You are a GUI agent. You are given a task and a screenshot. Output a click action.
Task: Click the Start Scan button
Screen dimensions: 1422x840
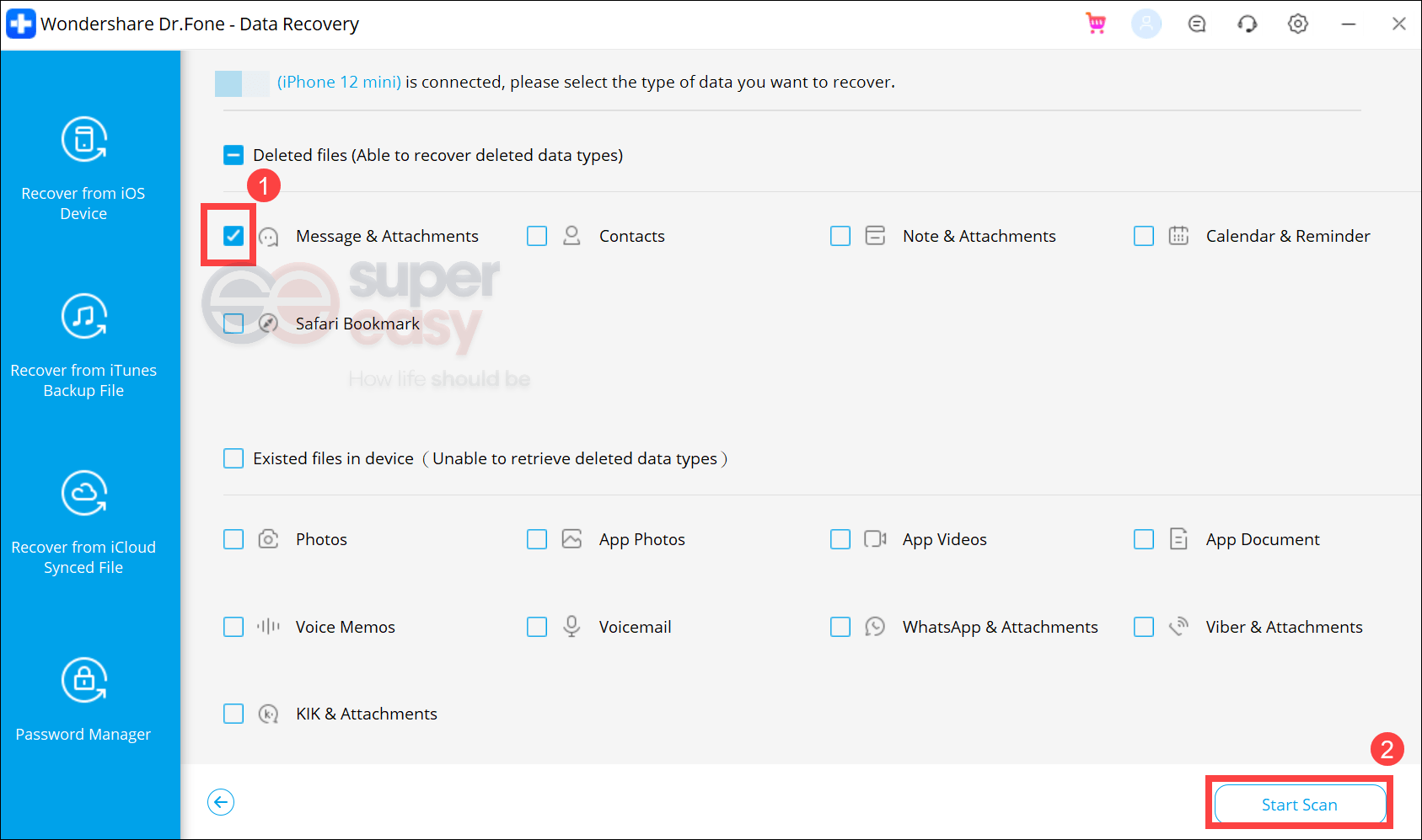pos(1299,805)
